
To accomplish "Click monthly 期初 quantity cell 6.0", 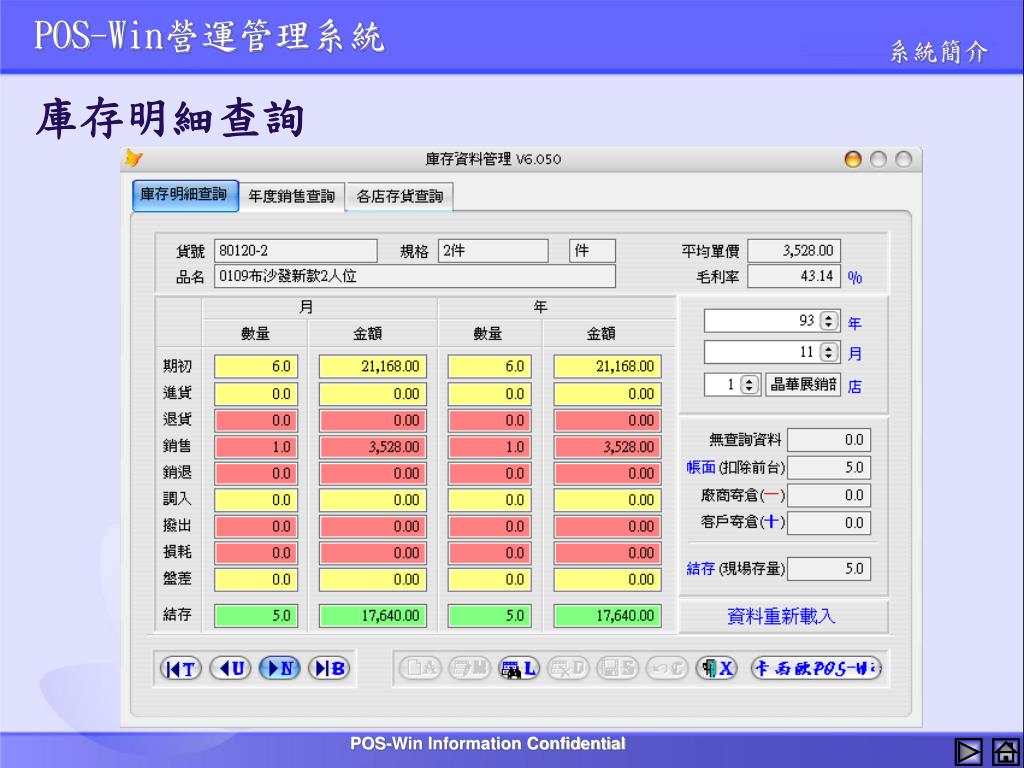I will [256, 366].
